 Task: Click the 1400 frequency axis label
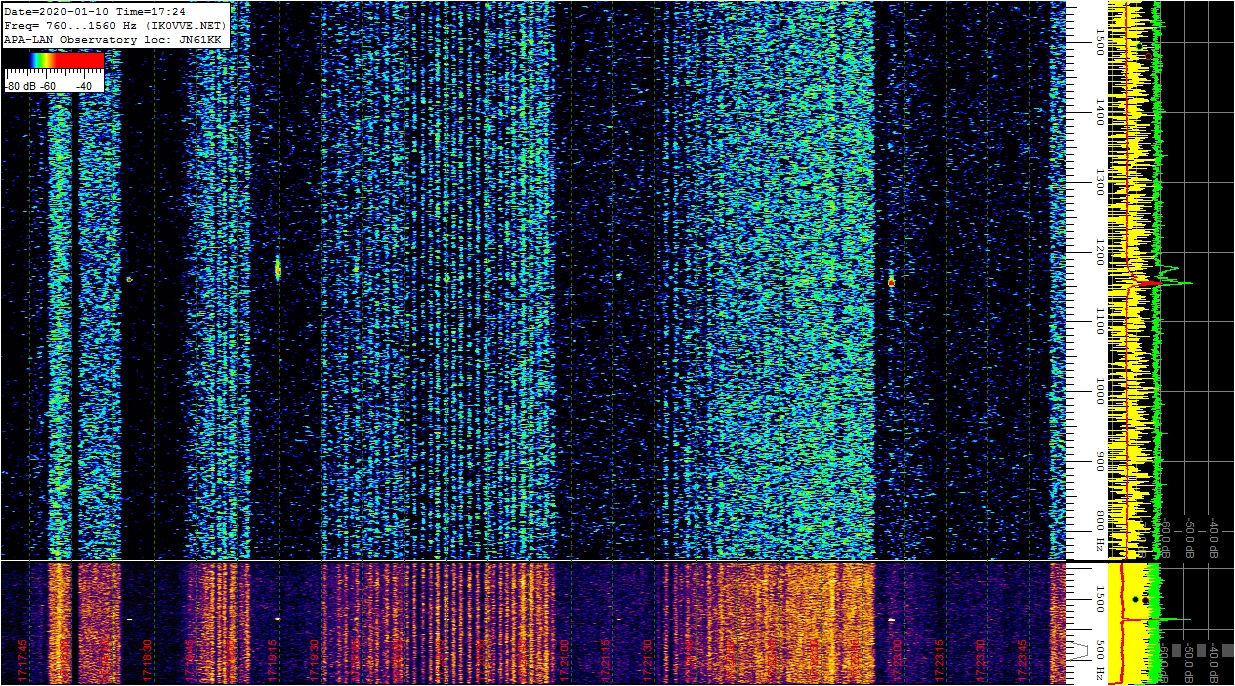[1099, 112]
